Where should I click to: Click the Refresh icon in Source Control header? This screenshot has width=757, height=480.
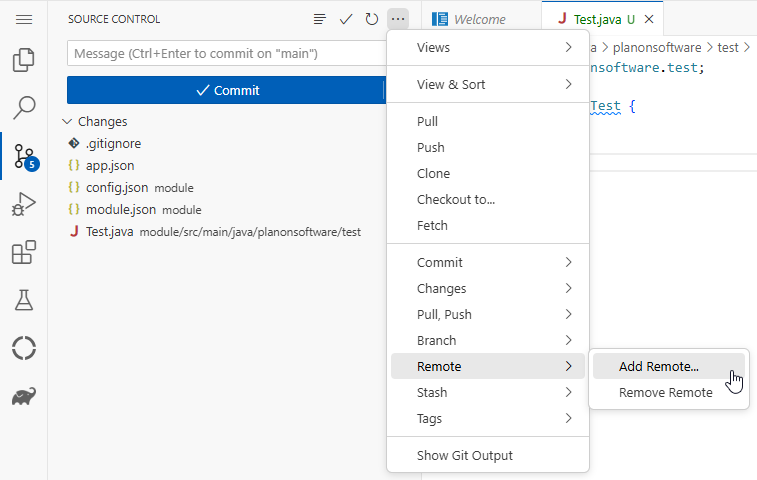(x=372, y=19)
